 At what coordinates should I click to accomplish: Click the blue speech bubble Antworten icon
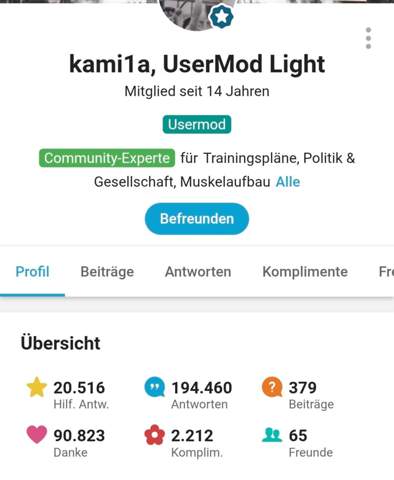[x=155, y=387]
